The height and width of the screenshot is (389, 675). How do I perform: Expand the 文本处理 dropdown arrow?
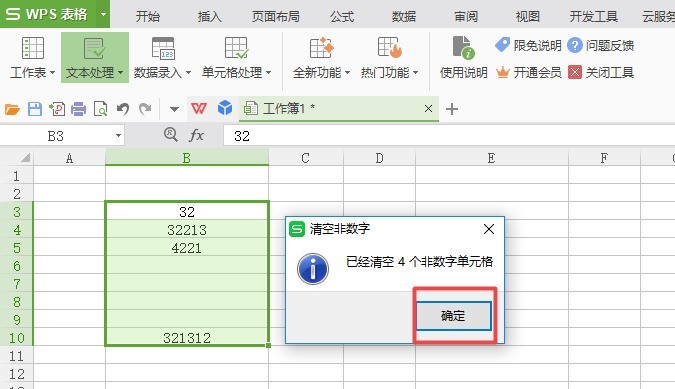pyautogui.click(x=121, y=73)
